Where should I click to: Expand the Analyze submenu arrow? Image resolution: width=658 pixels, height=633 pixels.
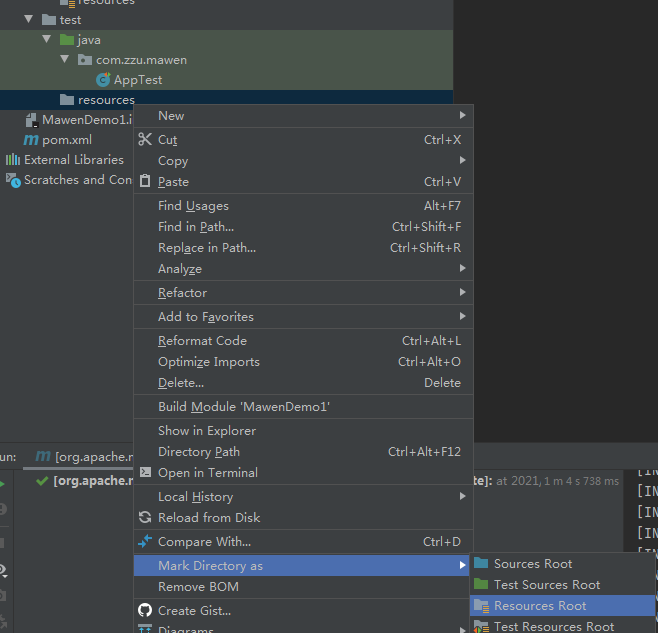coord(462,268)
